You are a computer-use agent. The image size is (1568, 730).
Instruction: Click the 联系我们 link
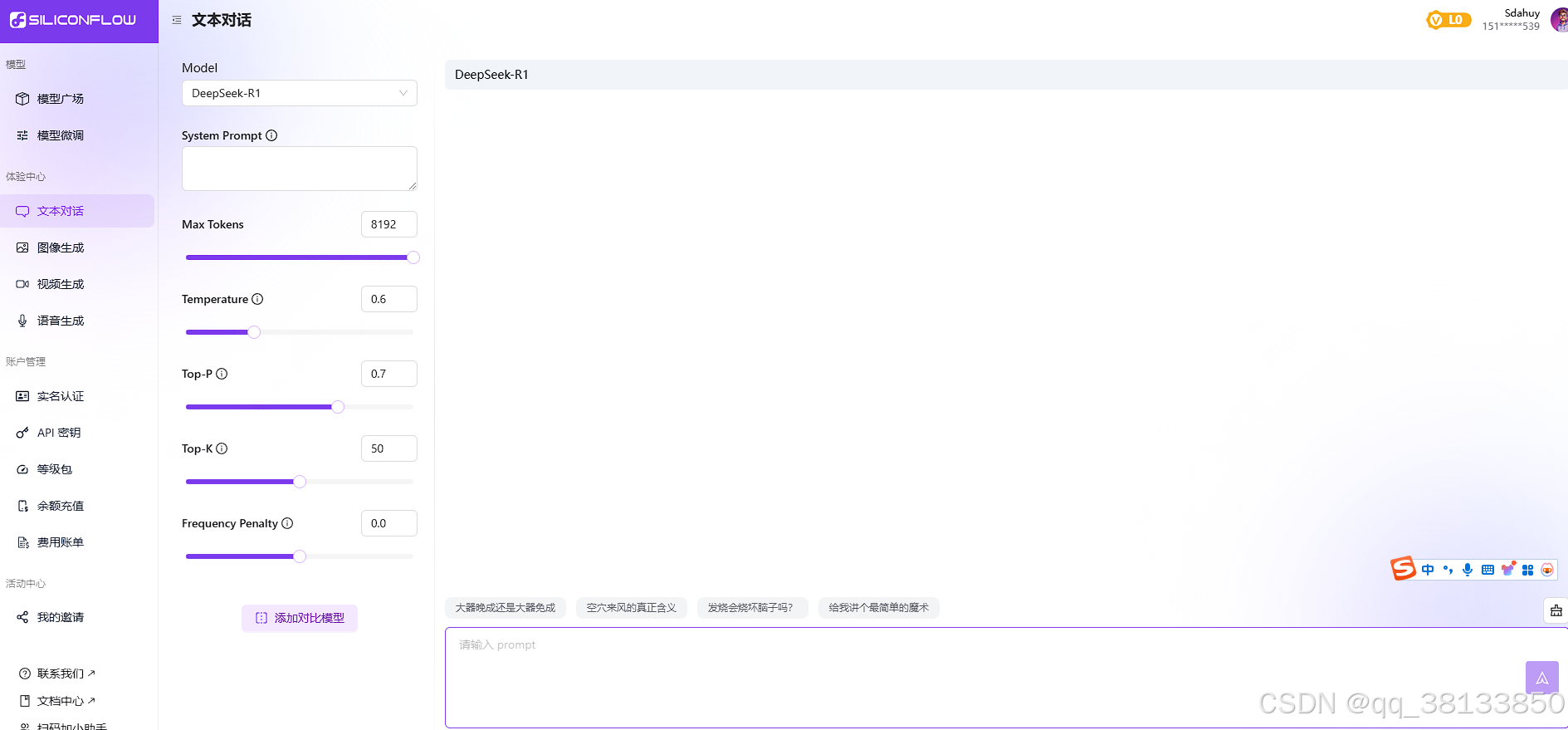pos(57,674)
